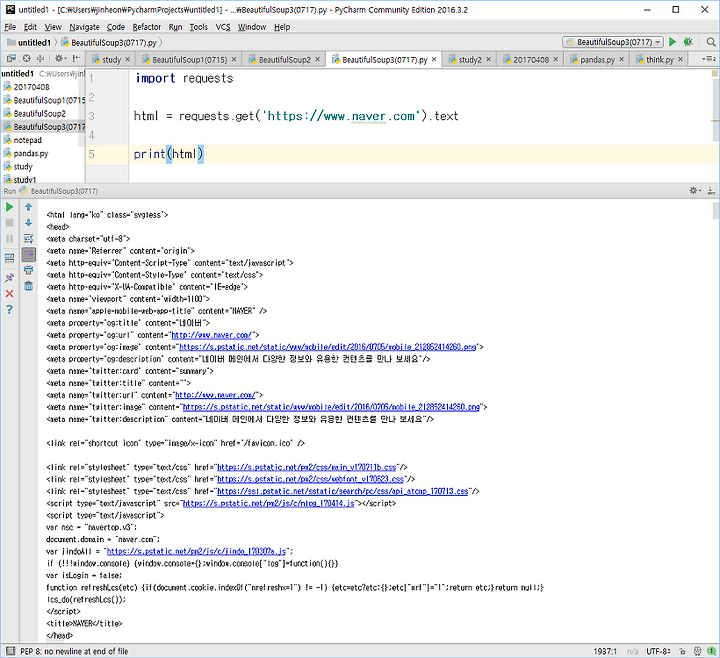Jump down the stack trace arrow
The height and width of the screenshot is (658, 720).
28,223
